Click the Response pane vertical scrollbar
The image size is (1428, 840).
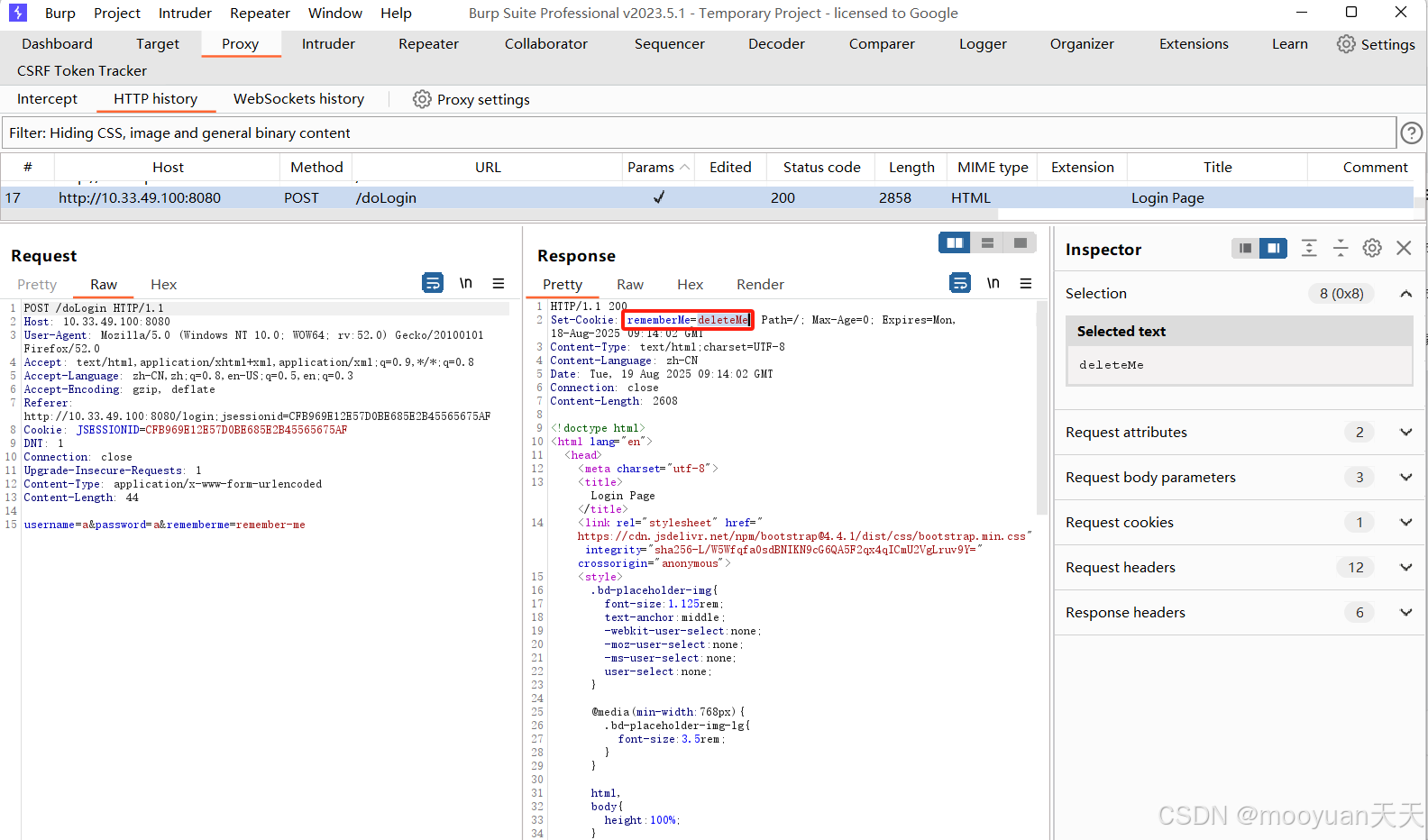tap(1042, 406)
